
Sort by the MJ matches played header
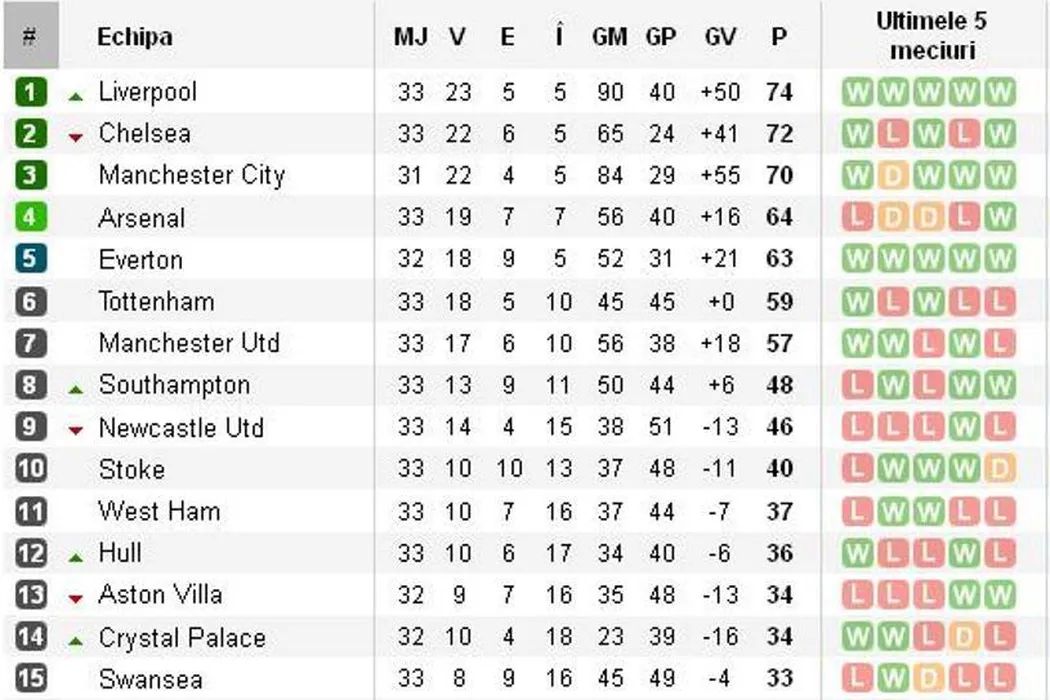[410, 37]
